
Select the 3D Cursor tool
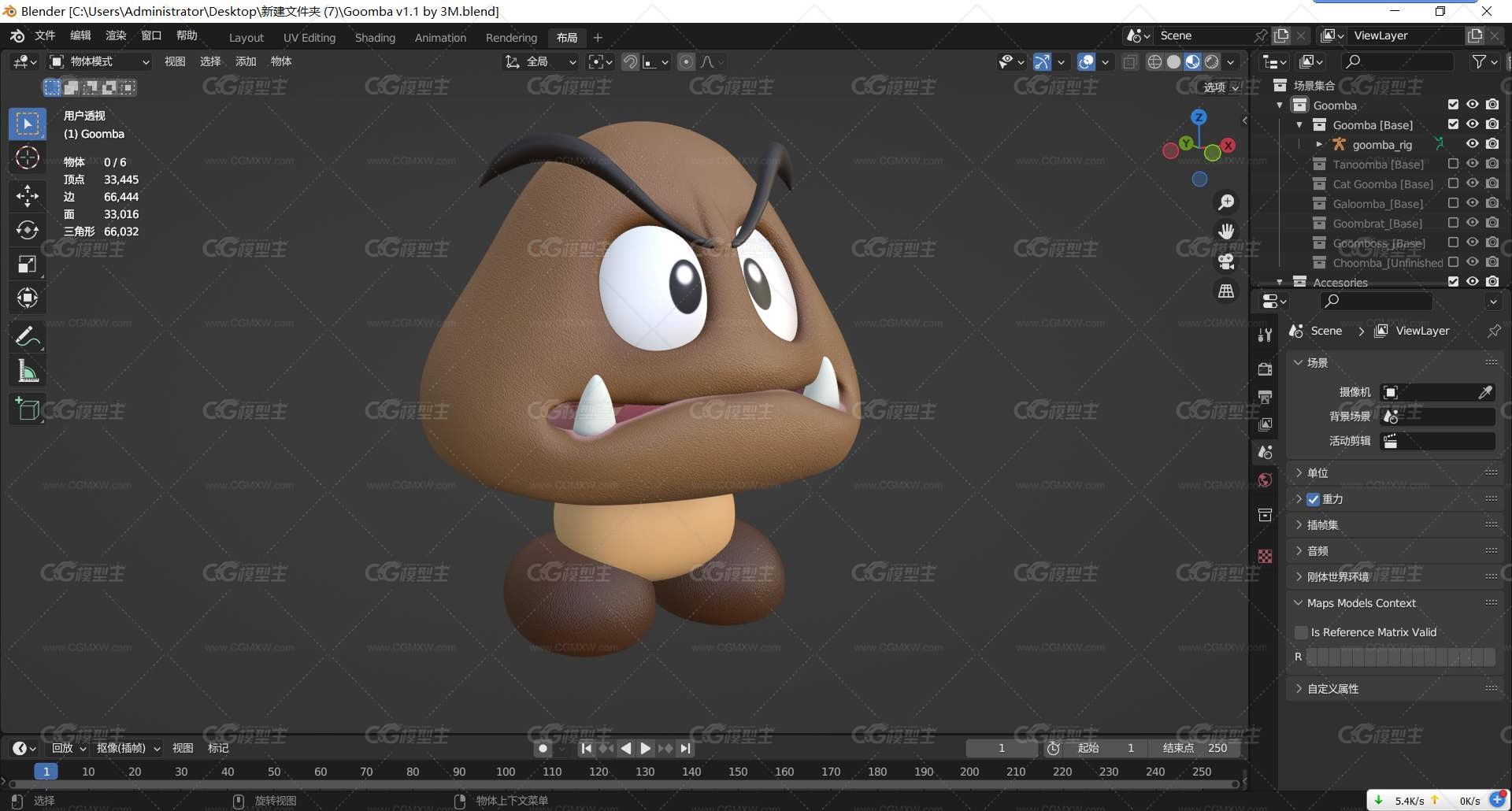tap(28, 158)
